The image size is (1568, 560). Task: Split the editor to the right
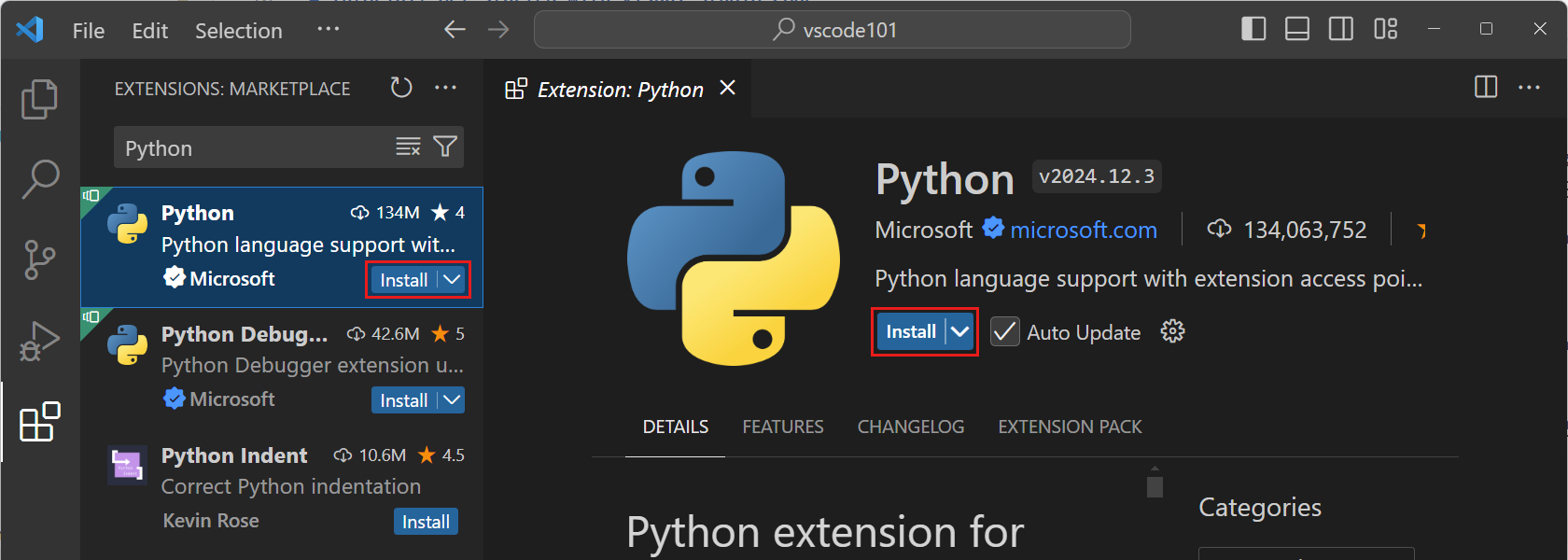click(1485, 88)
